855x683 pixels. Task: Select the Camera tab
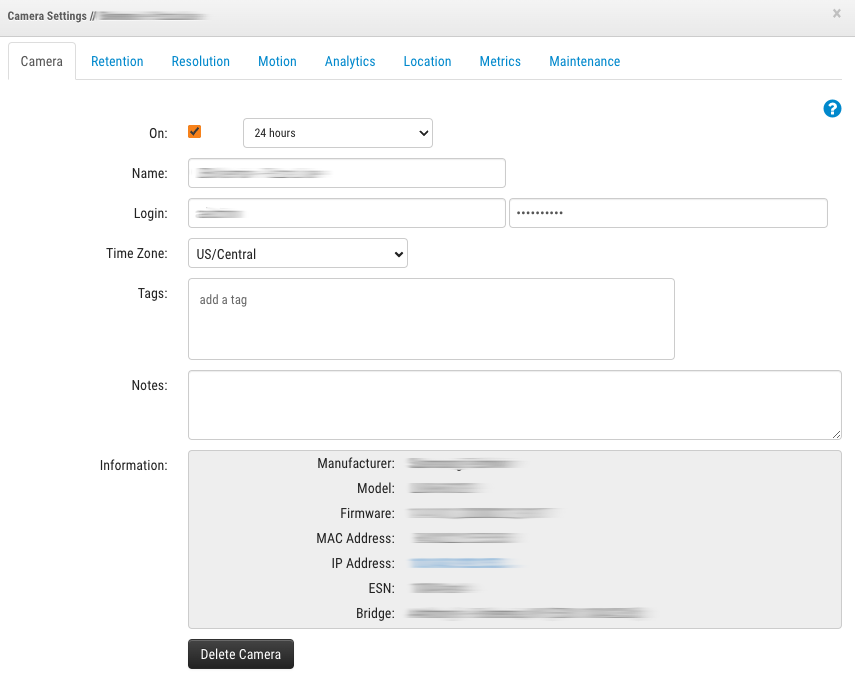[42, 61]
